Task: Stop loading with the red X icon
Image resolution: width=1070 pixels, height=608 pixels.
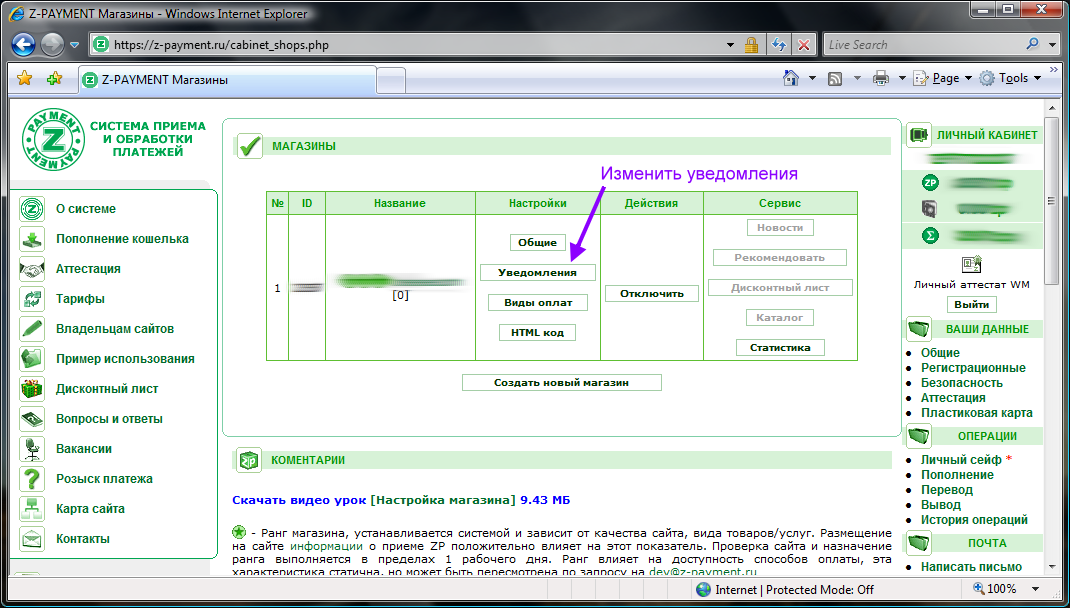Action: [x=804, y=45]
